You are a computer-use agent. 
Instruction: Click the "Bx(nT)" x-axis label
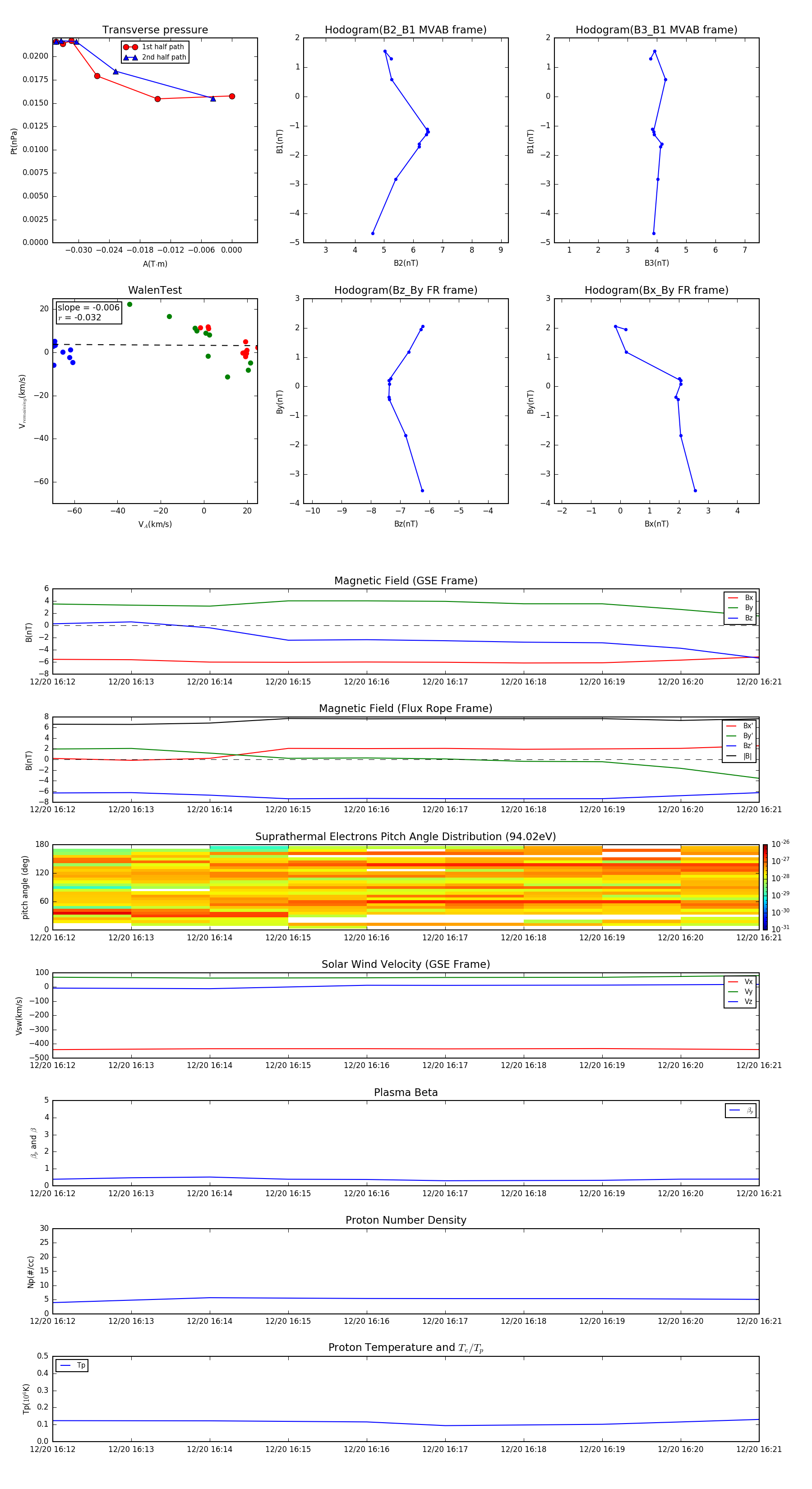pos(656,524)
